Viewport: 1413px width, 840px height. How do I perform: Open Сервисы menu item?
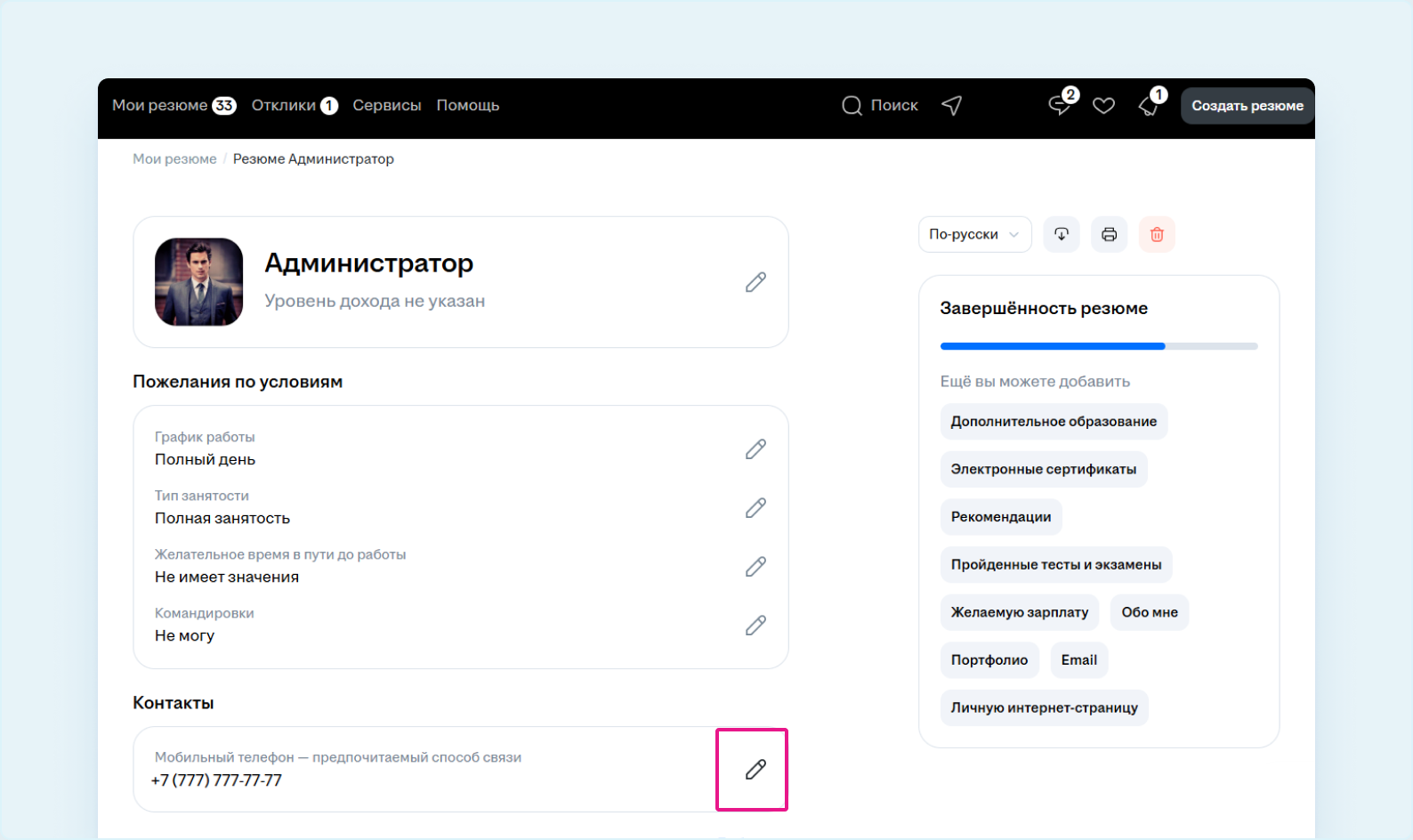[x=387, y=105]
